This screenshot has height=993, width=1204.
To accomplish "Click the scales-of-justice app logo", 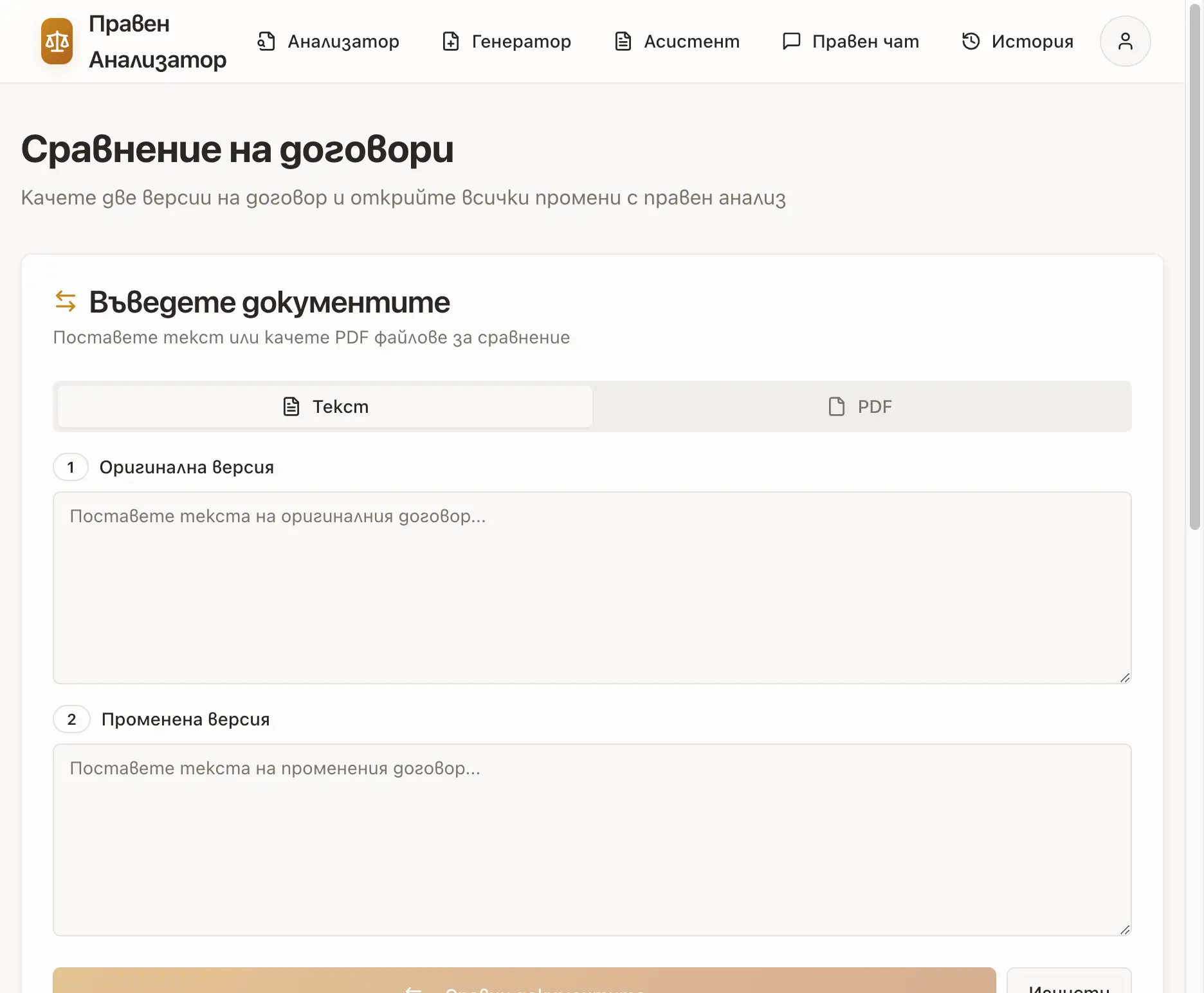I will pos(57,41).
